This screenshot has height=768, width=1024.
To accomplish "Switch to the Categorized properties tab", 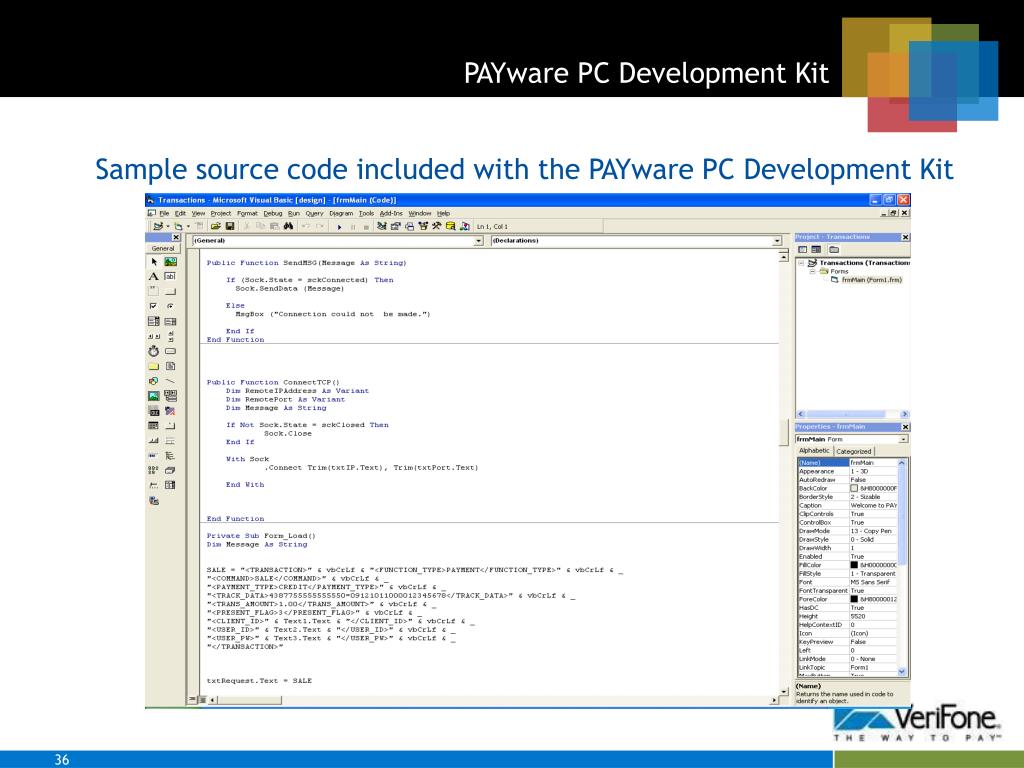I will point(854,451).
